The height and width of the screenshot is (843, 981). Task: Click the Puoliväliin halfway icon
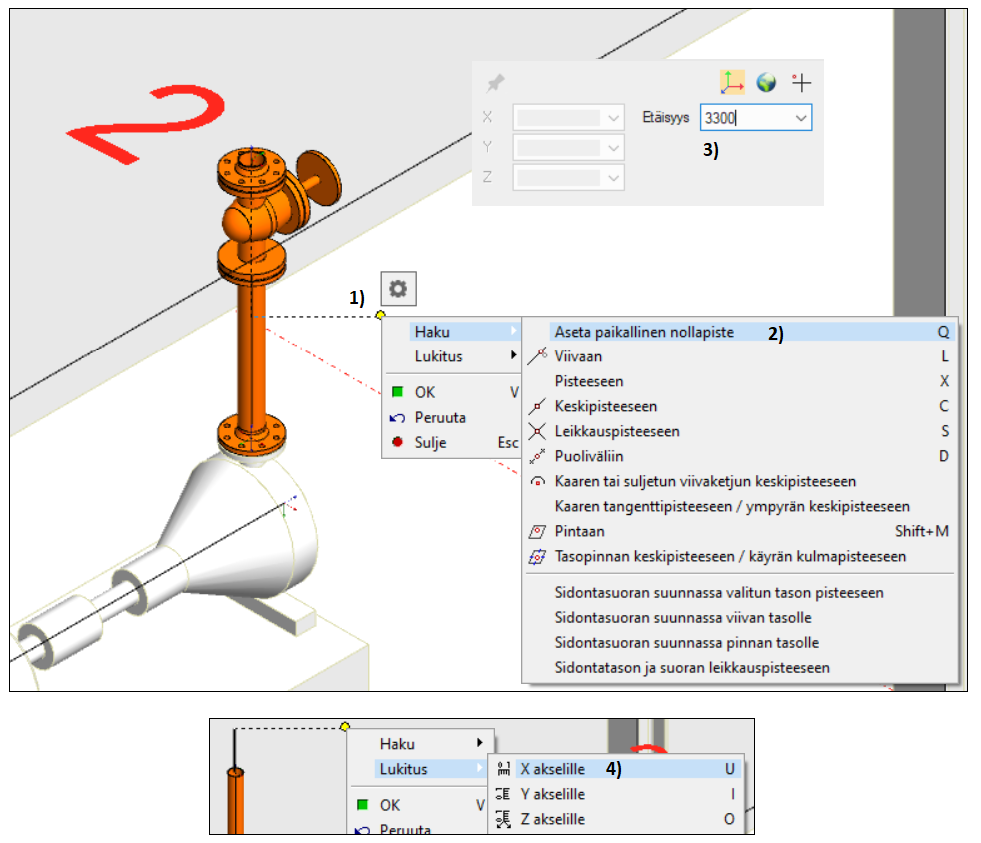tap(537, 456)
